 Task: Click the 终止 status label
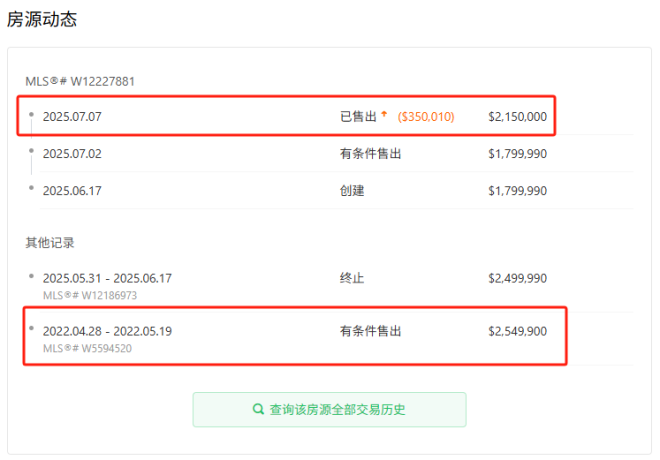tap(352, 279)
